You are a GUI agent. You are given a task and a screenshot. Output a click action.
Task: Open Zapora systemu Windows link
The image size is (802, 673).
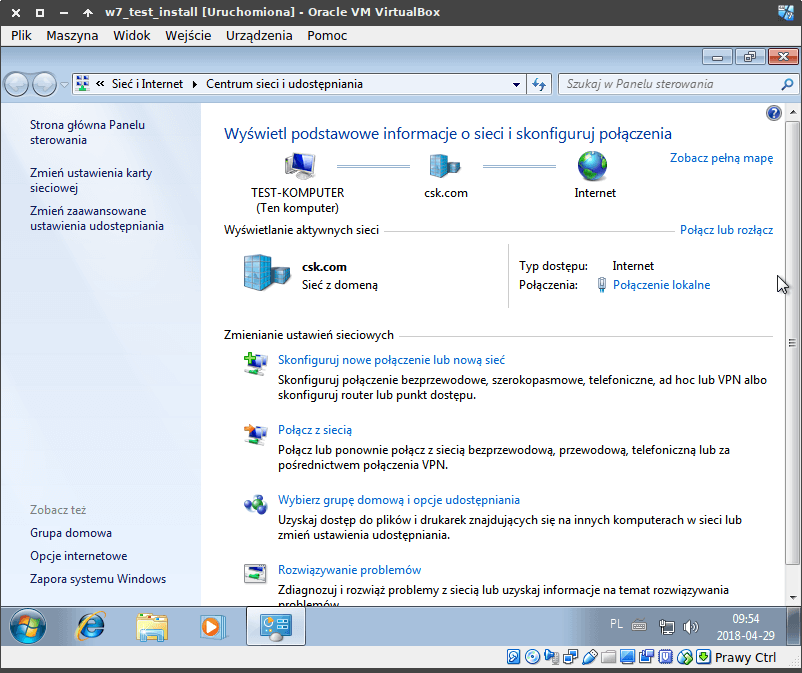(x=98, y=579)
